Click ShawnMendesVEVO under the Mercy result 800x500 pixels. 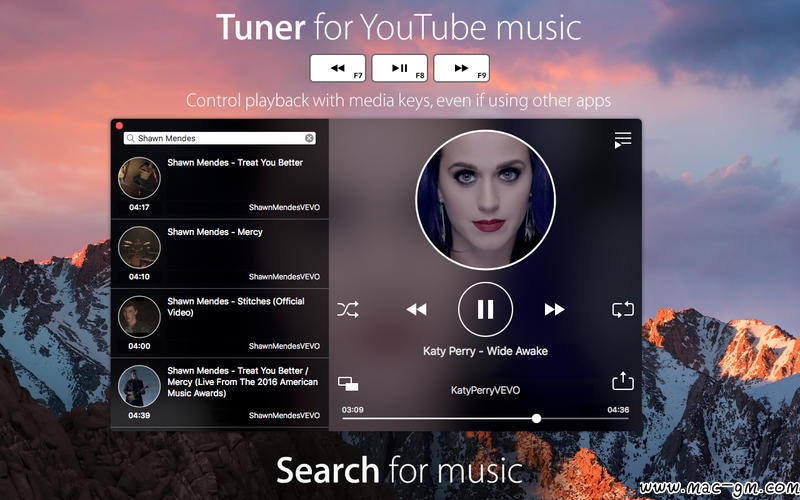click(x=284, y=277)
